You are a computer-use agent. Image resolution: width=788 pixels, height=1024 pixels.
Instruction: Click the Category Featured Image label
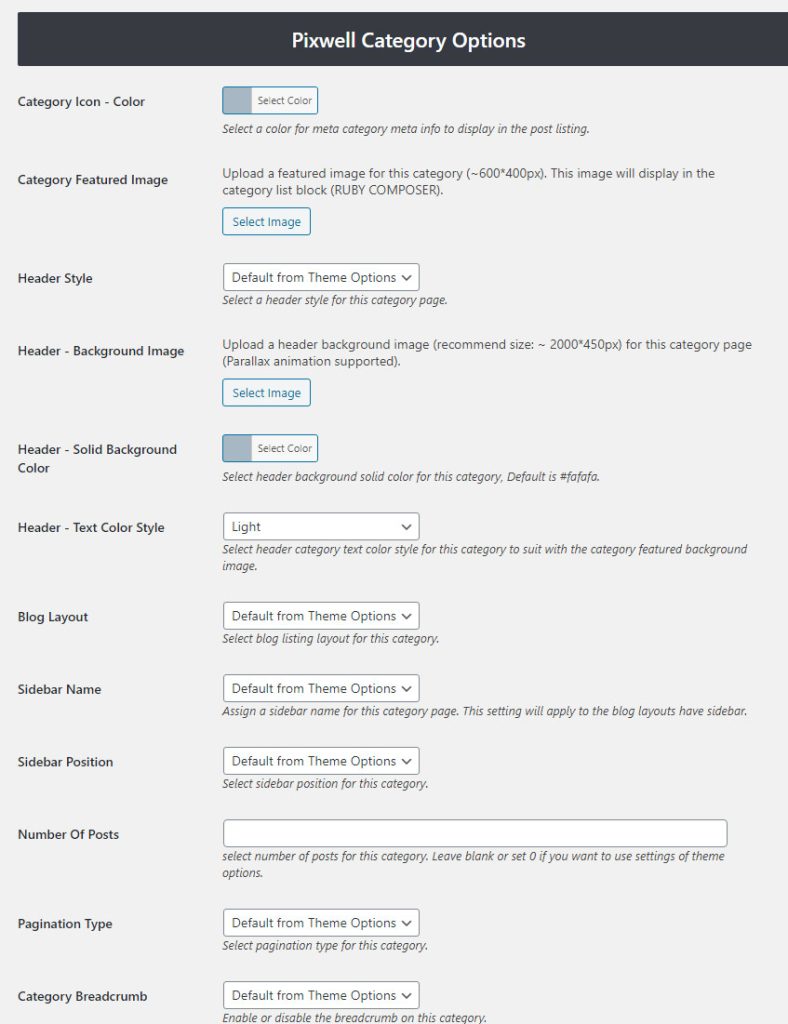pos(93,180)
